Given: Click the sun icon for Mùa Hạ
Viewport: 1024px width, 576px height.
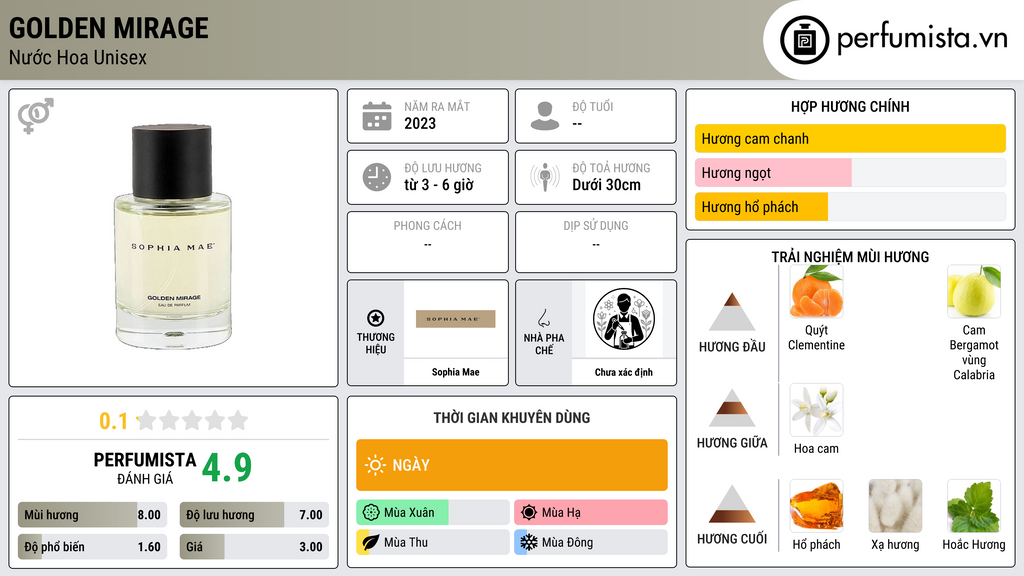Looking at the screenshot, I should 529,512.
